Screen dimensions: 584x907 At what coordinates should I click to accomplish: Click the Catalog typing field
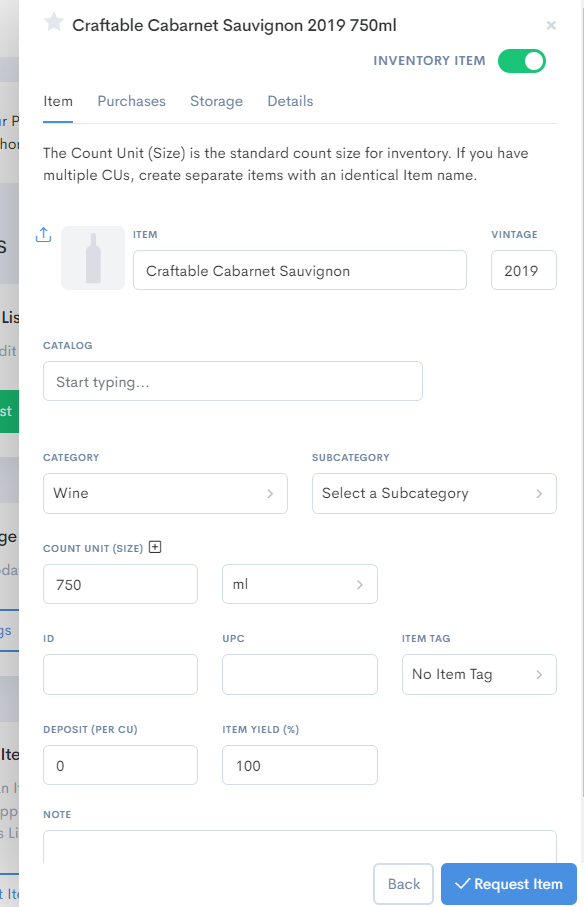(x=232, y=381)
